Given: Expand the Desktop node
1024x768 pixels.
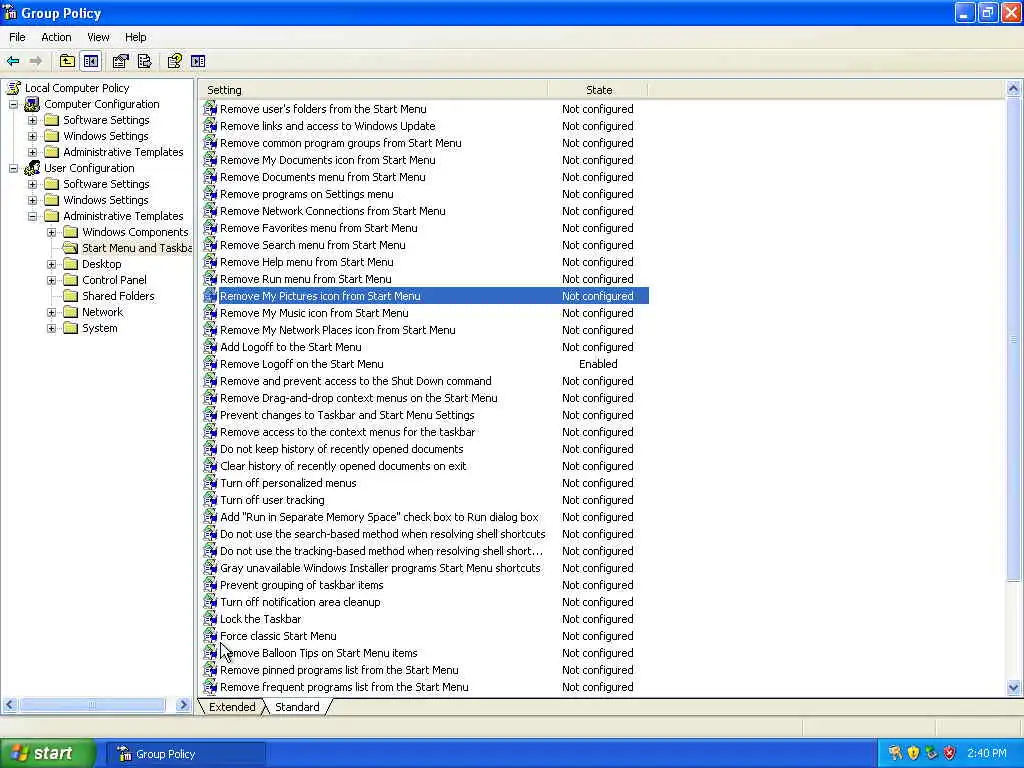Looking at the screenshot, I should point(51,264).
